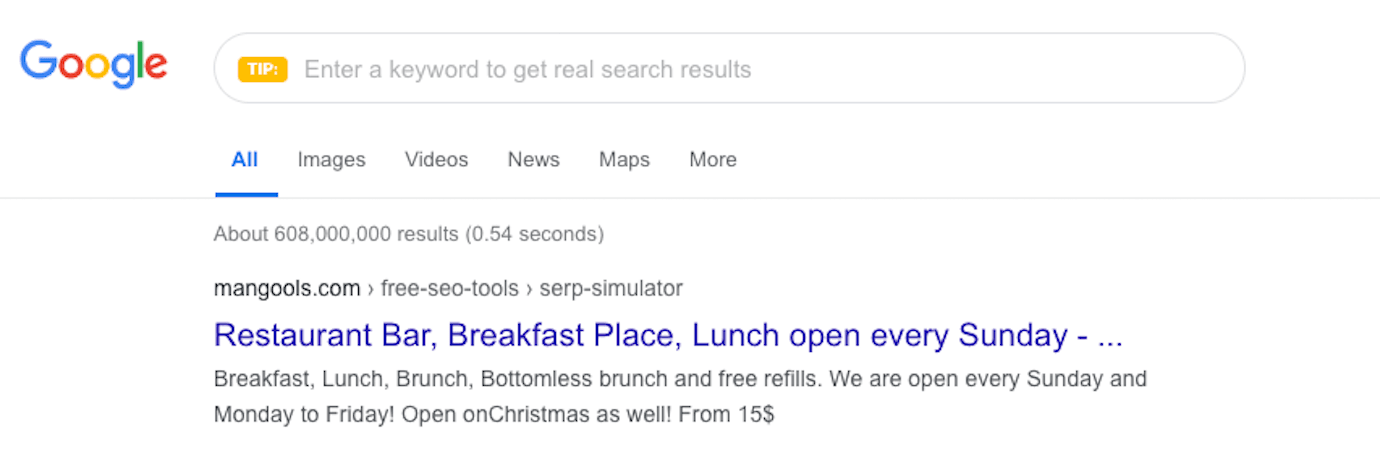The height and width of the screenshot is (464, 1380).
Task: Click the free-seo-tools breadcrumb segment
Action: point(449,289)
